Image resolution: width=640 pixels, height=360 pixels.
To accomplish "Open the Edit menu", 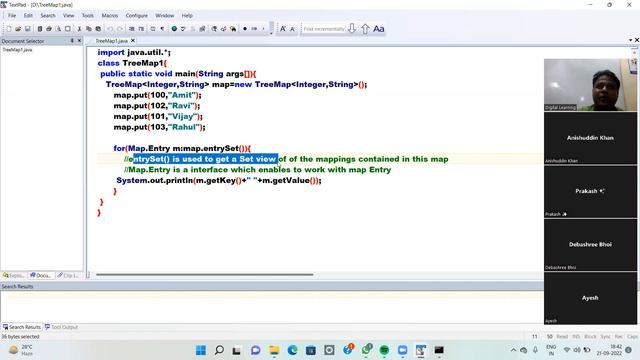I will click(28, 16).
